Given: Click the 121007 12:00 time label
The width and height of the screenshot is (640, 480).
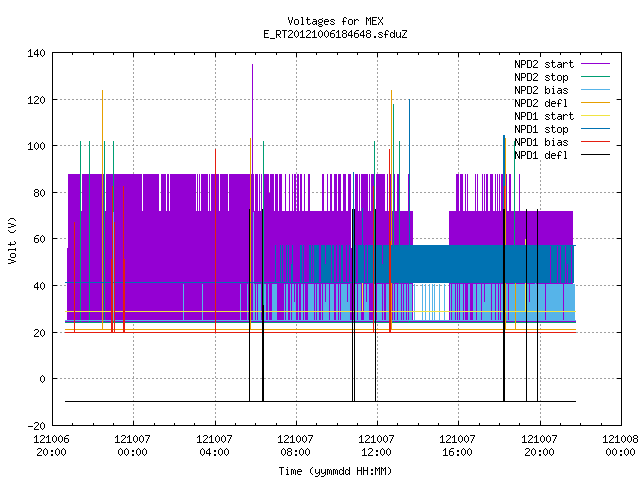Looking at the screenshot, I should point(376,446).
